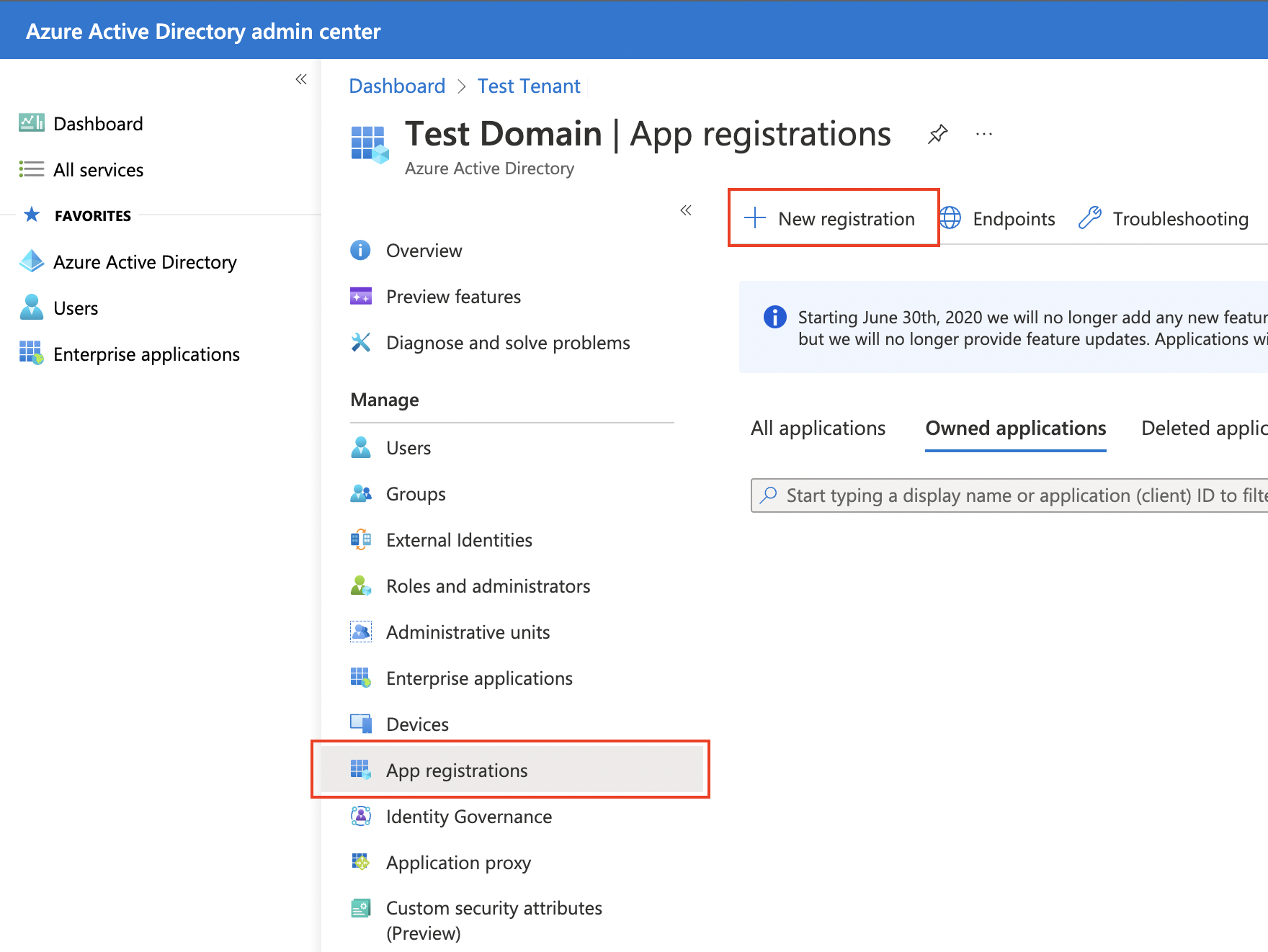This screenshot has height=952, width=1268.
Task: Open the Overview page for Test Domain
Action: click(x=424, y=250)
